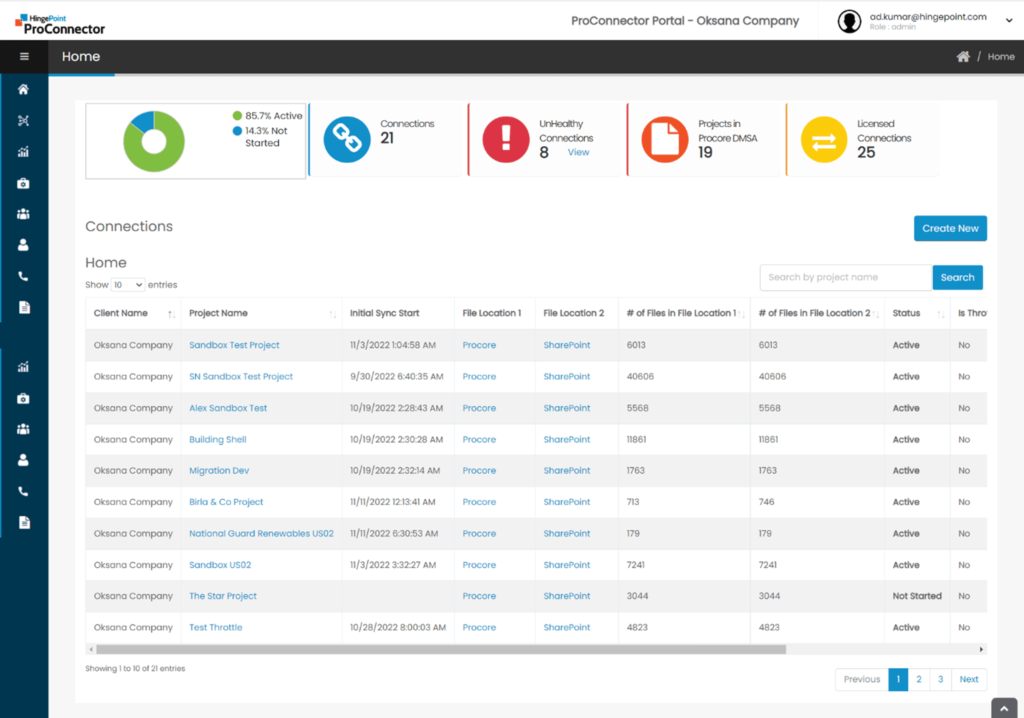The image size is (1024, 718).
Task: Click the Not Started status cell
Action: 917,596
